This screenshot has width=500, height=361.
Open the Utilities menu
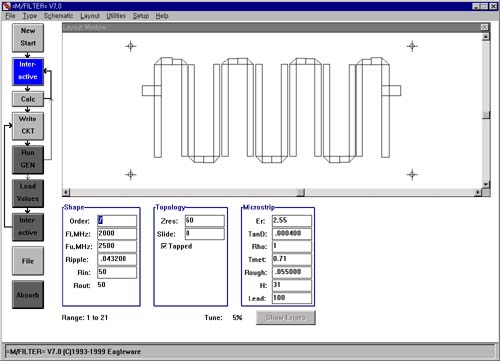[116, 16]
